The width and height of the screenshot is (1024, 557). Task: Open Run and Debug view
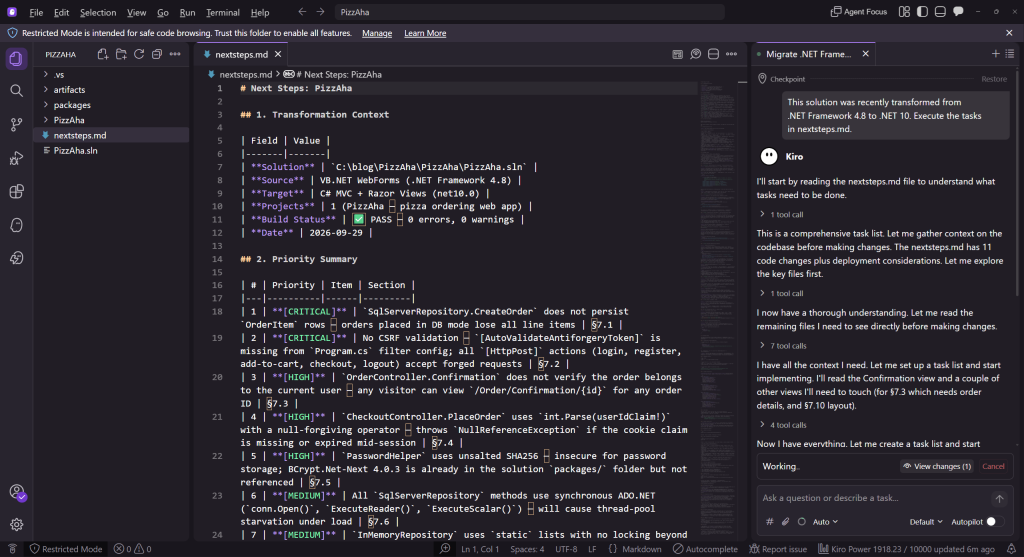pyautogui.click(x=16, y=158)
